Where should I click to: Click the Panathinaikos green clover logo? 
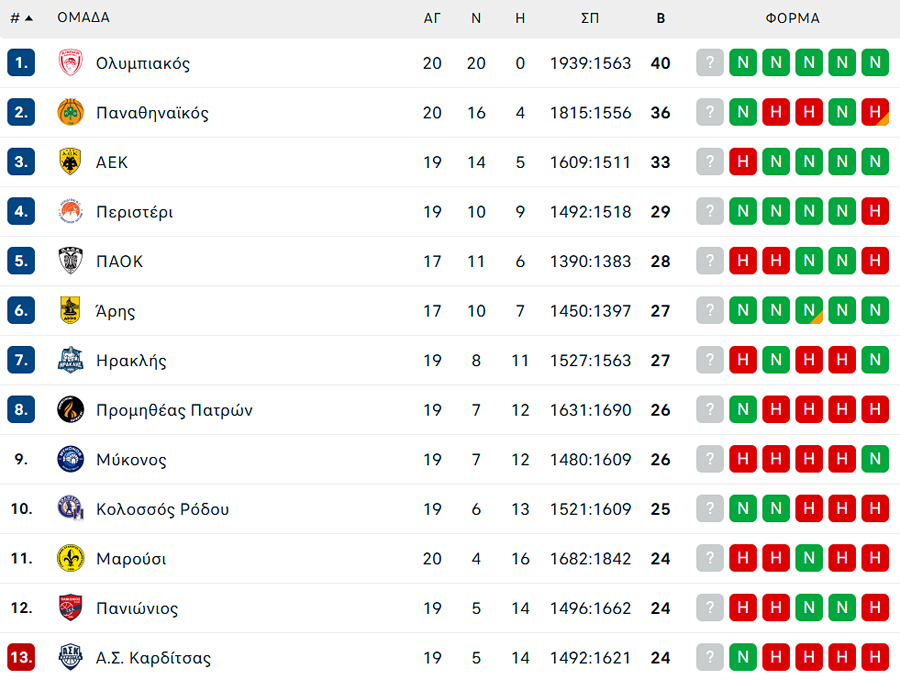pyautogui.click(x=71, y=113)
